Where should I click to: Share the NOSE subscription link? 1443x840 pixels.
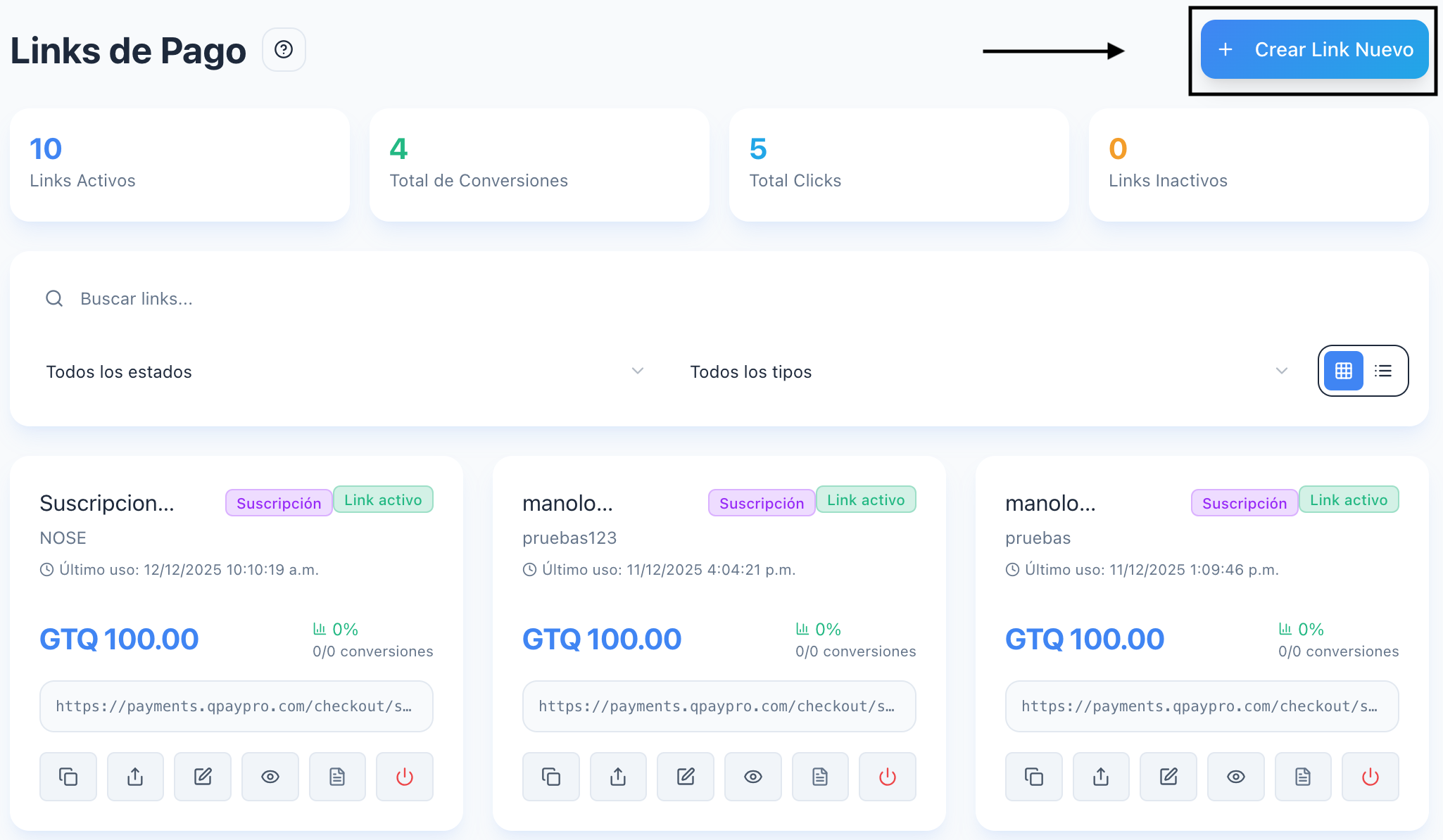click(x=135, y=777)
